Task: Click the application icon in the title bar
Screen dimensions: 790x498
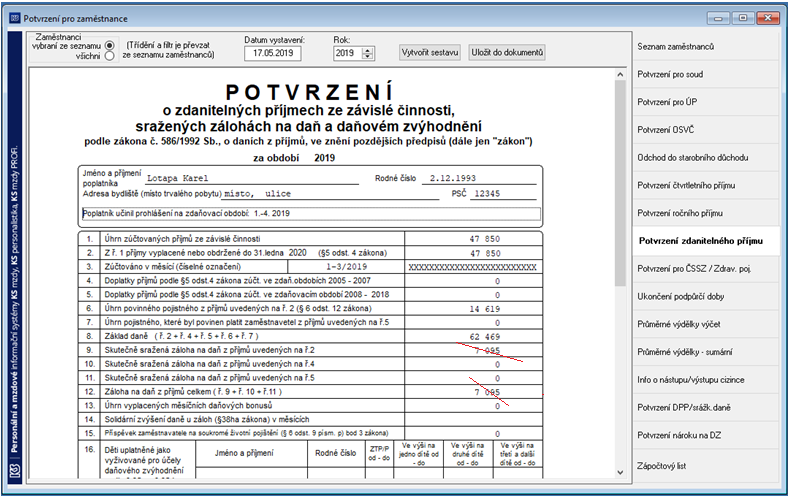Action: click(x=15, y=18)
